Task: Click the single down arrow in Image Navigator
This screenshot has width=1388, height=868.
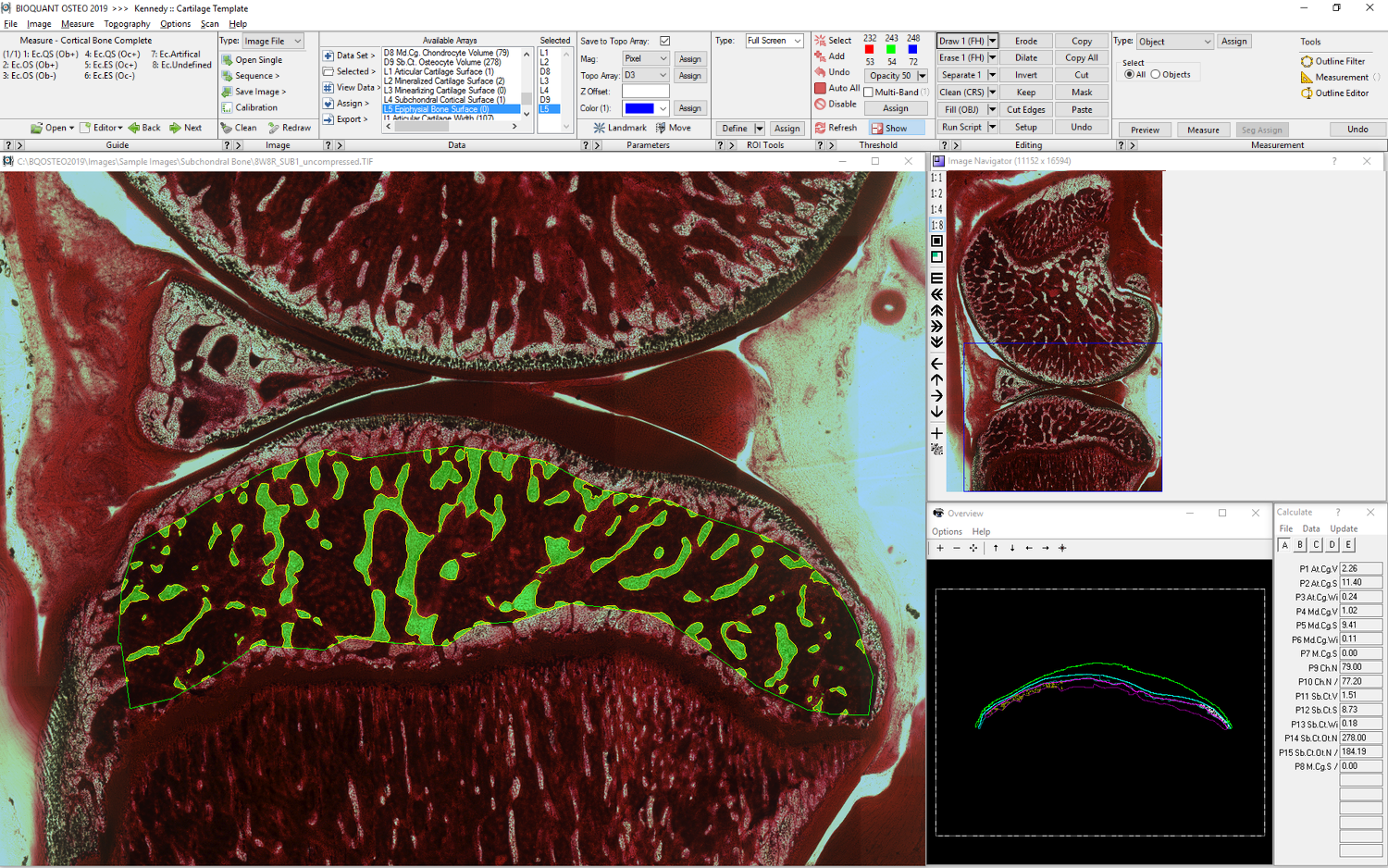Action: [936, 411]
